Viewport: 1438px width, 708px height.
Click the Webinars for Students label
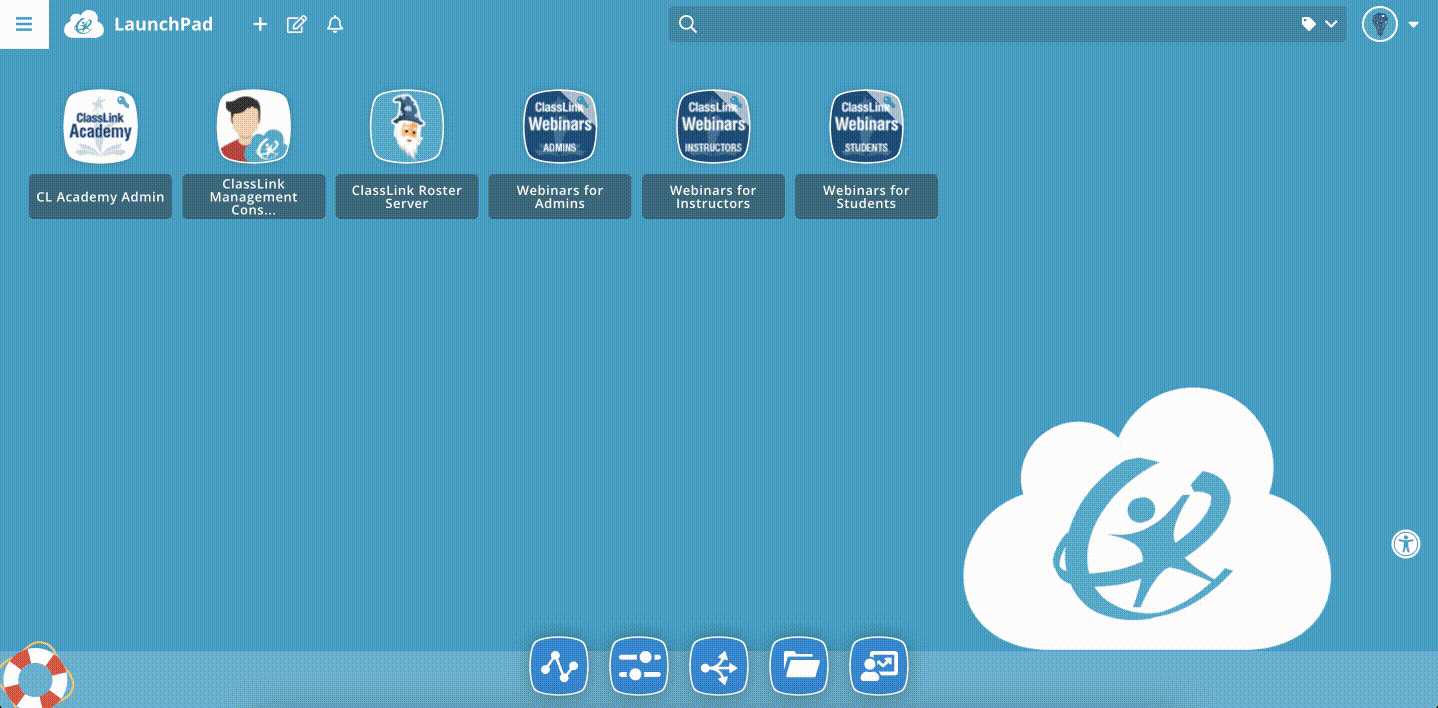(x=866, y=197)
